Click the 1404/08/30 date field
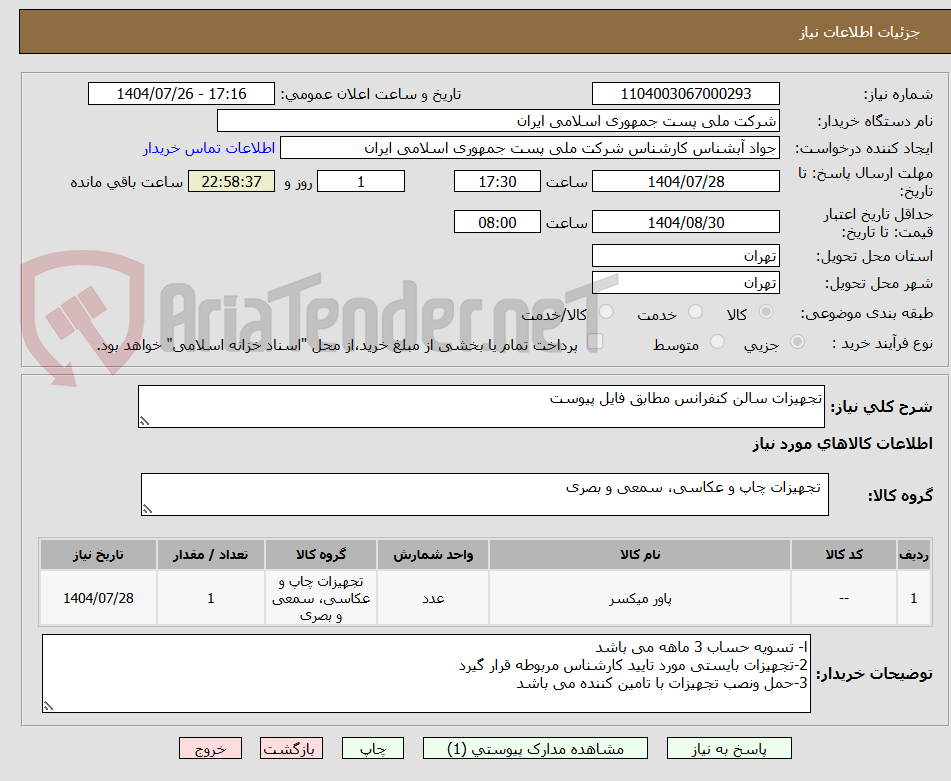This screenshot has height=781, width=951. tap(686, 221)
